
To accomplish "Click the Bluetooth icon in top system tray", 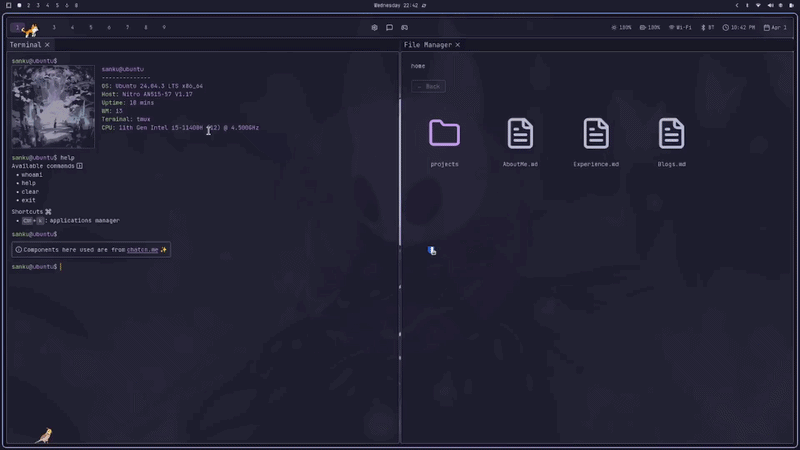I will pos(747,5).
